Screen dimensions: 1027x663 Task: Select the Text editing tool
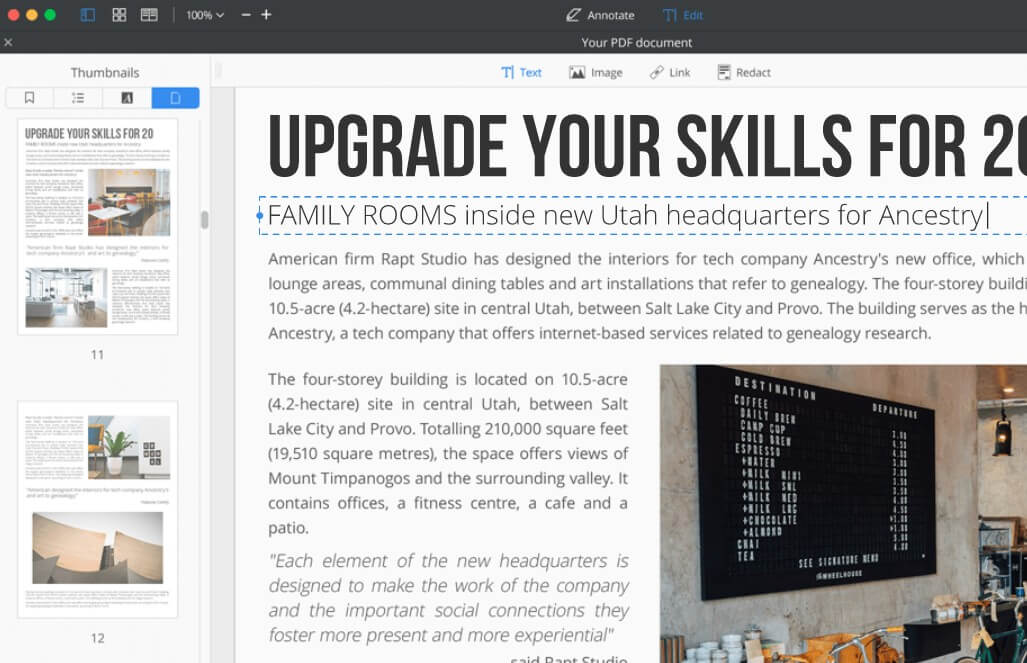coord(521,72)
